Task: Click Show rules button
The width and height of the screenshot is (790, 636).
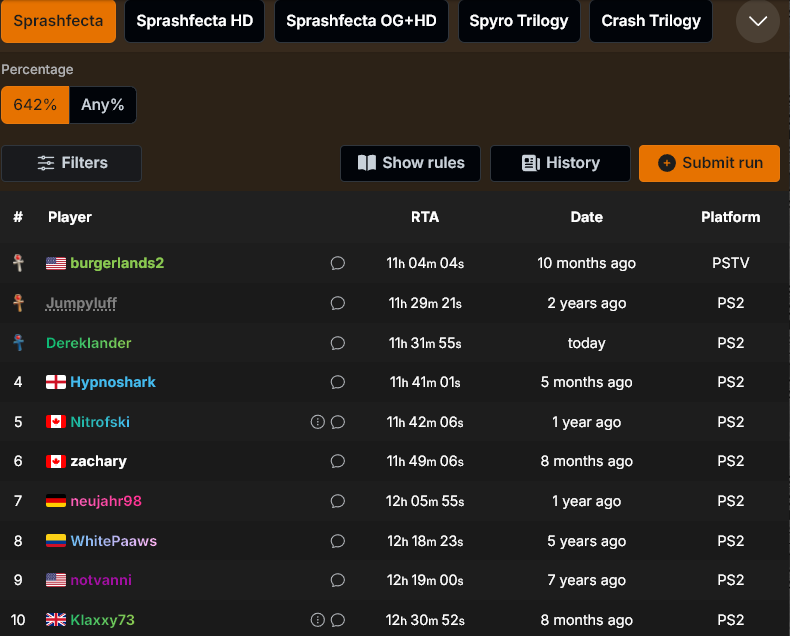Action: [x=410, y=163]
